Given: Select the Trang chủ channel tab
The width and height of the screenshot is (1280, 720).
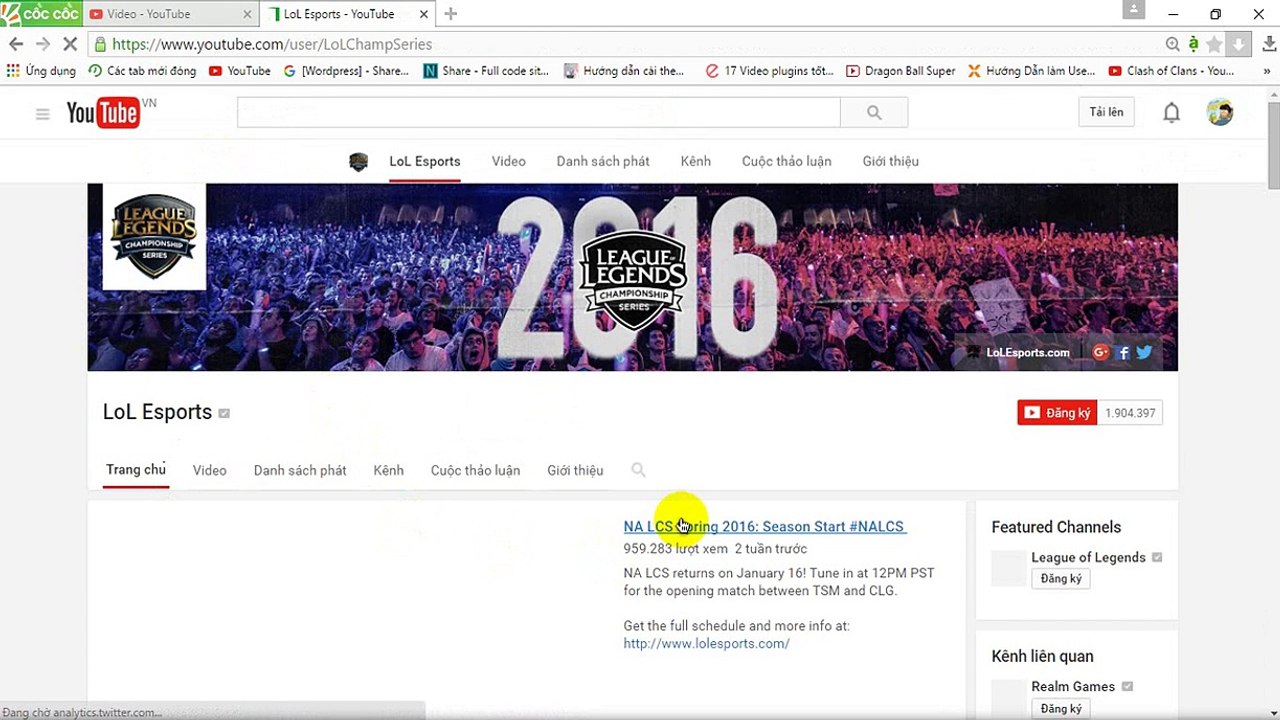Looking at the screenshot, I should (136, 470).
